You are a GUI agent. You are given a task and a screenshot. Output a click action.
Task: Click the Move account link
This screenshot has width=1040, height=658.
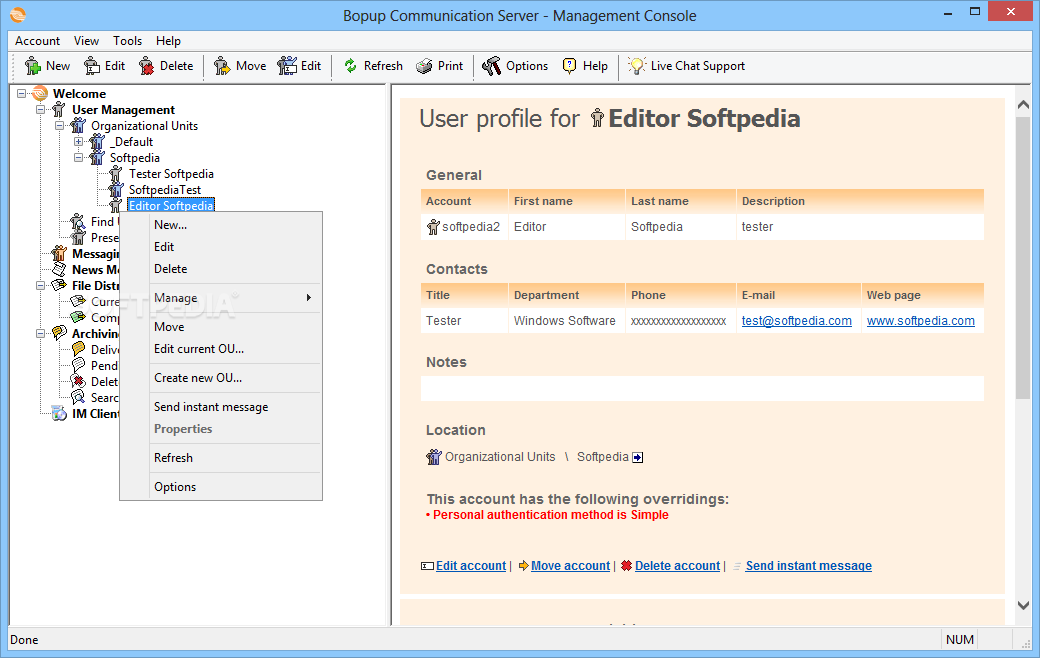(570, 566)
